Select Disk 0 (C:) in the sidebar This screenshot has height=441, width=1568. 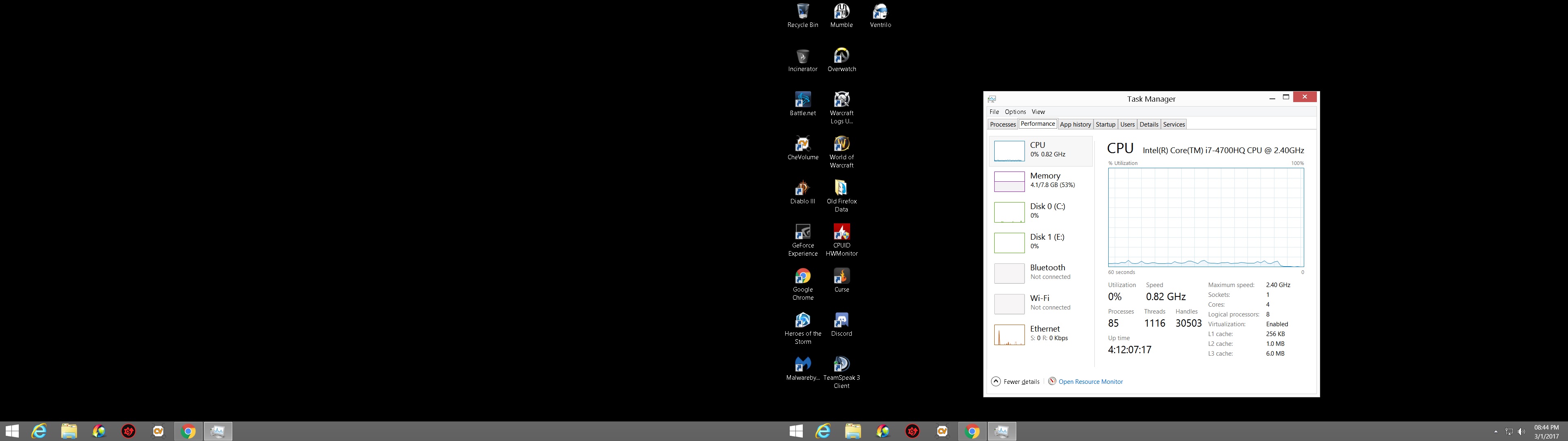point(1040,212)
